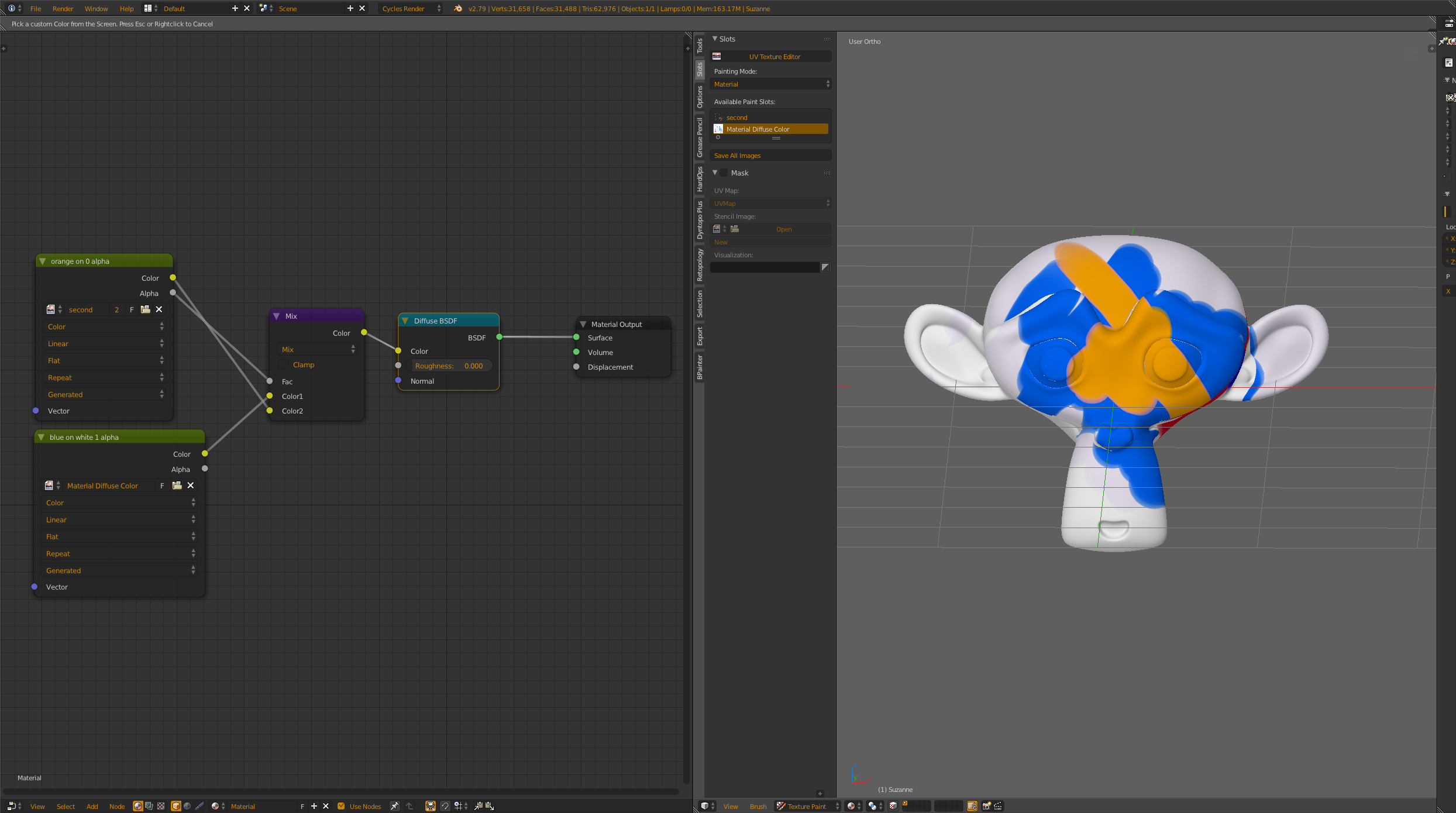
Task: Open the File menu
Action: click(36, 8)
